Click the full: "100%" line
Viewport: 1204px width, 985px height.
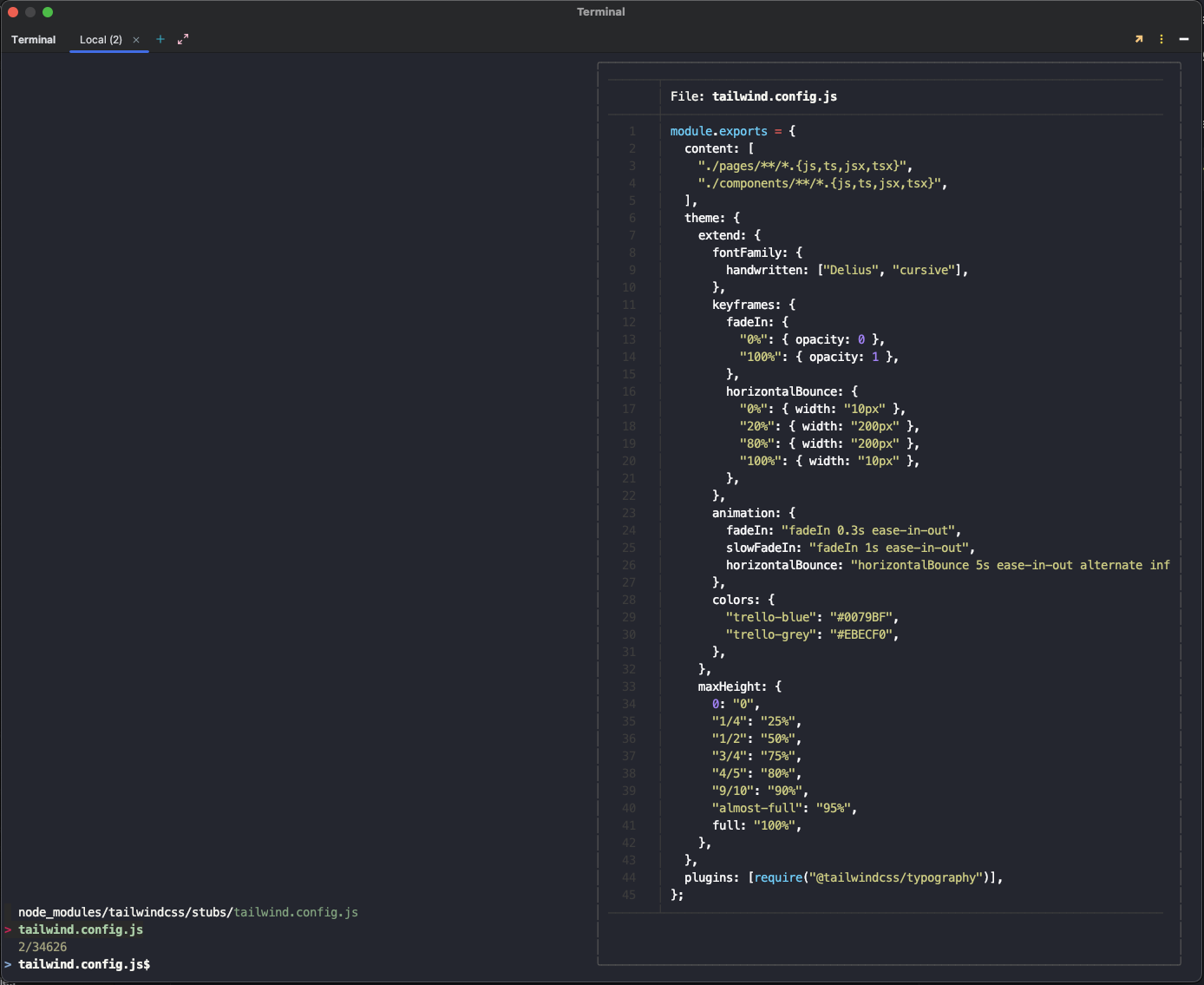[757, 825]
